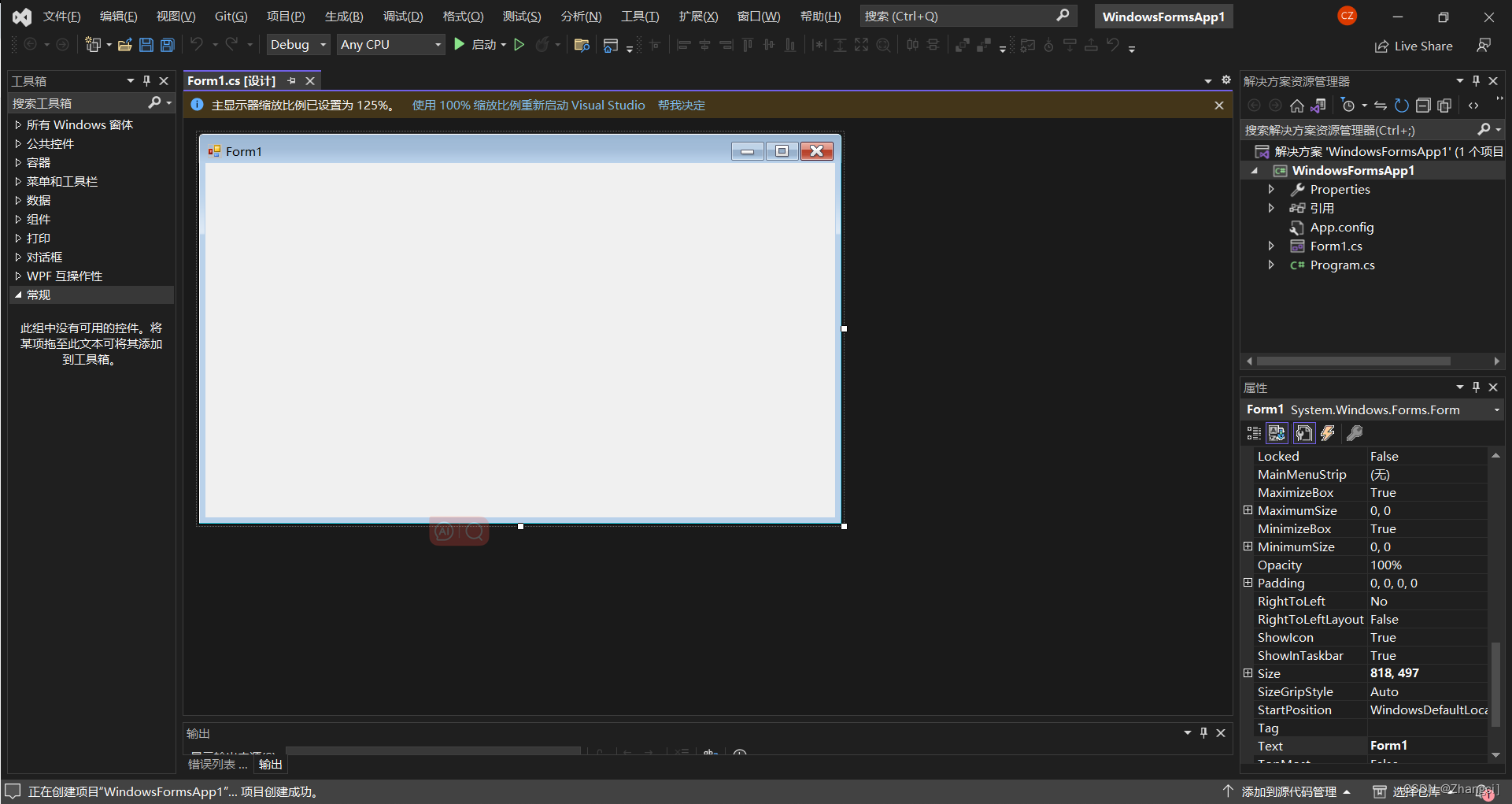The height and width of the screenshot is (804, 1512).
Task: Click the Solution Explorer search magnifier icon
Action: coord(1484,130)
